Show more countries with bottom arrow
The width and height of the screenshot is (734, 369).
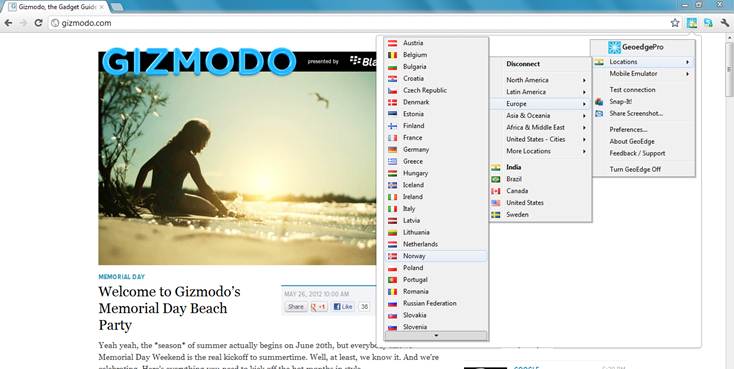(436, 335)
